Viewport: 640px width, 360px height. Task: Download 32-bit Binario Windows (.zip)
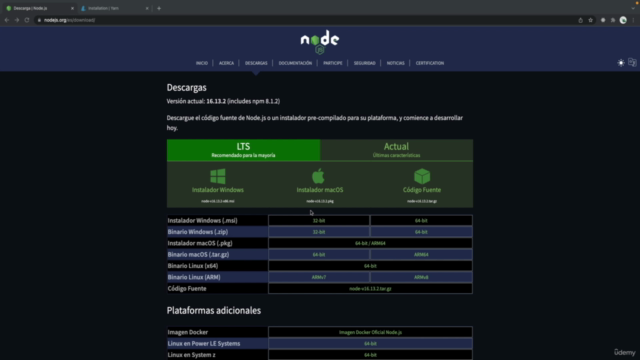(x=319, y=232)
